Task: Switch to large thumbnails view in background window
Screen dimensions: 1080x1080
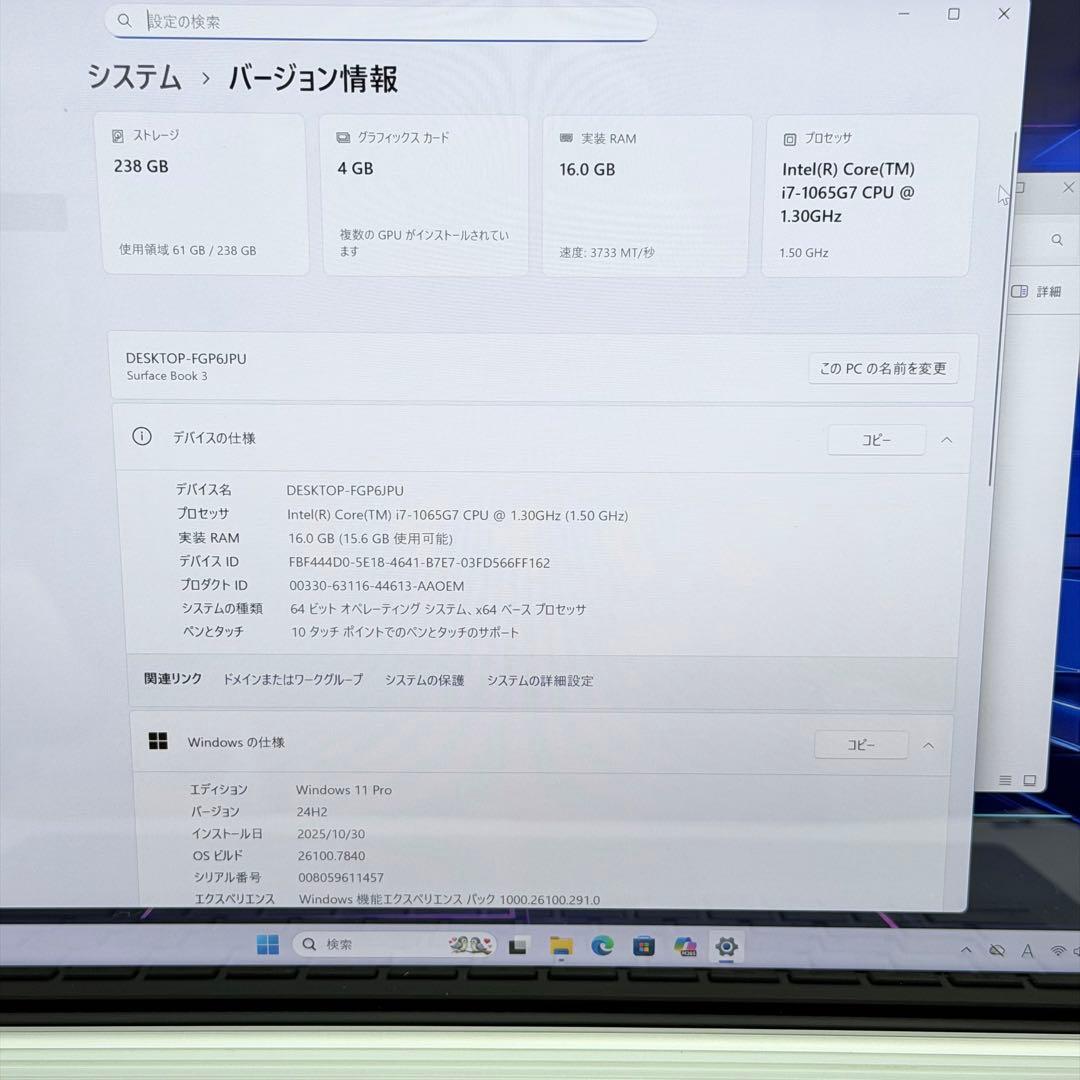Action: pyautogui.click(x=1030, y=780)
